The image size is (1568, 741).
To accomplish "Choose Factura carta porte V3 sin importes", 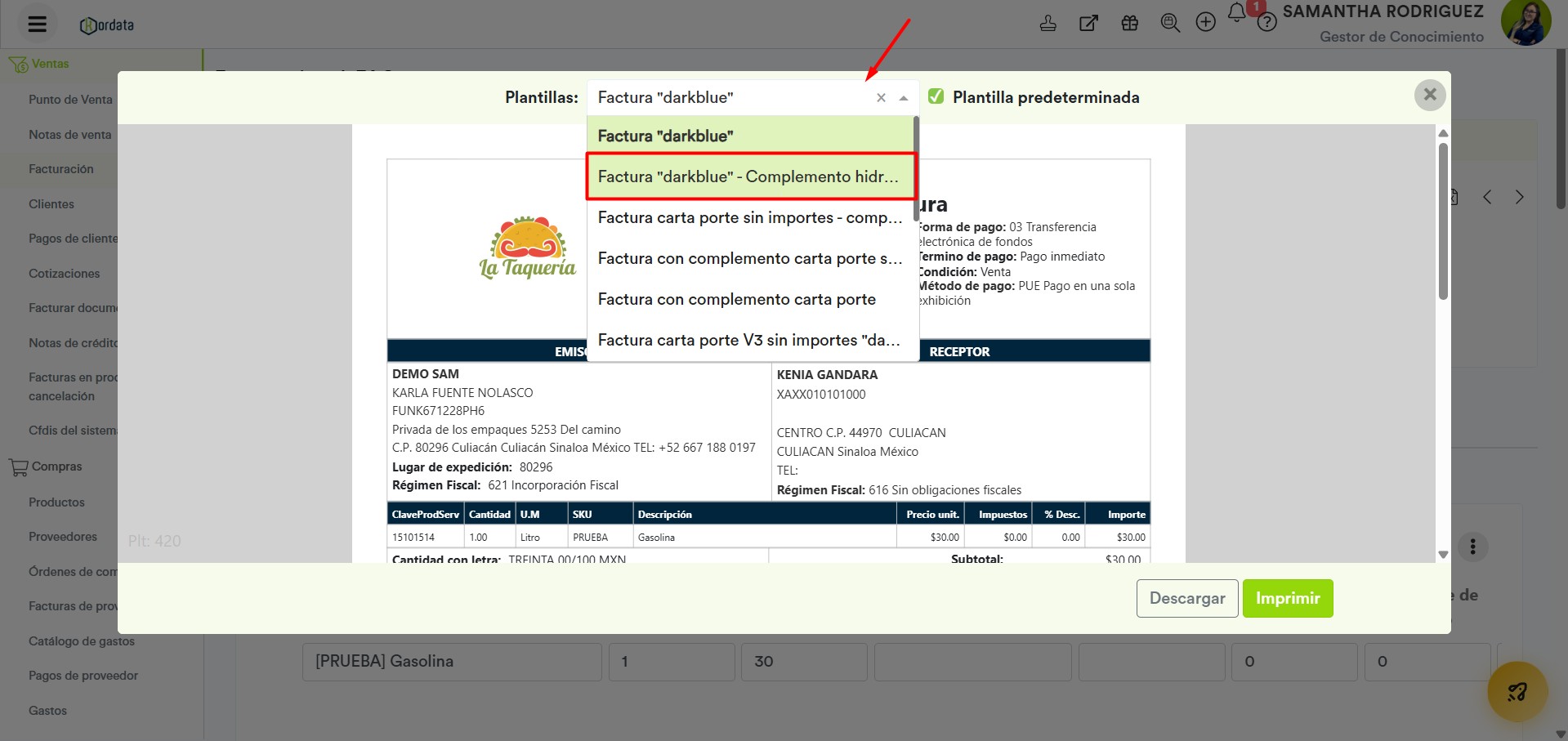I will (750, 340).
